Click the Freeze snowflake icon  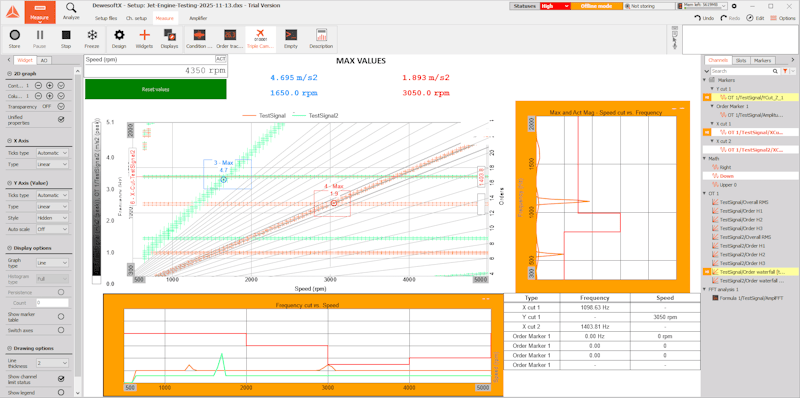coord(92,35)
